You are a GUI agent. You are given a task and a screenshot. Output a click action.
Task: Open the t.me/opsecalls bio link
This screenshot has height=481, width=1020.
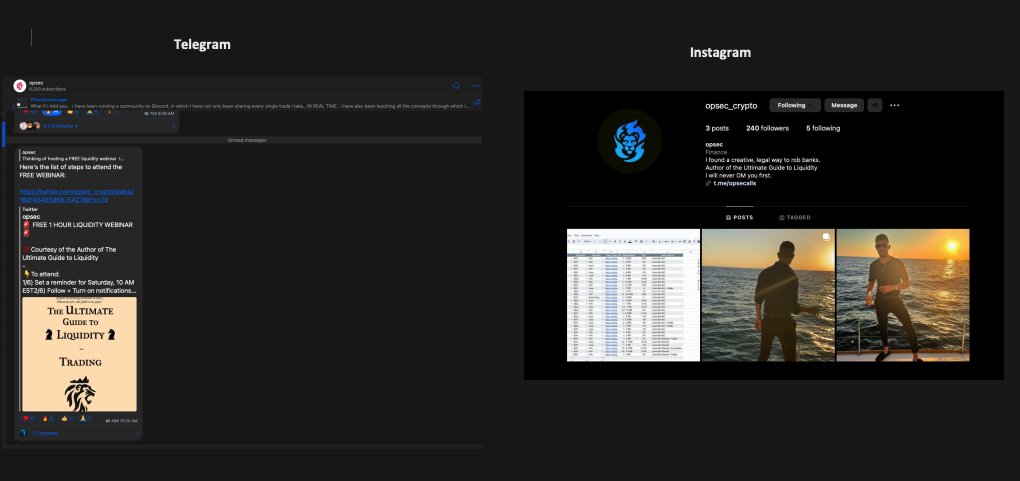(734, 184)
